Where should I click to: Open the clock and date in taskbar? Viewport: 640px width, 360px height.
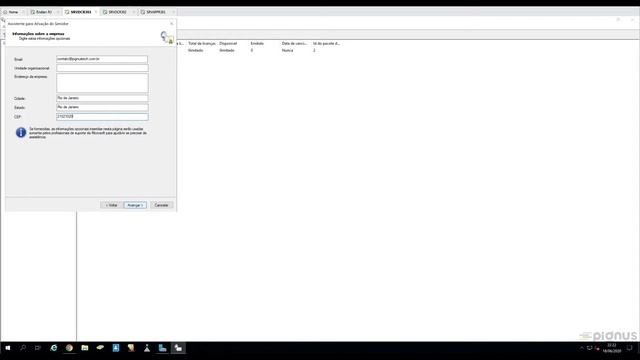(611, 348)
